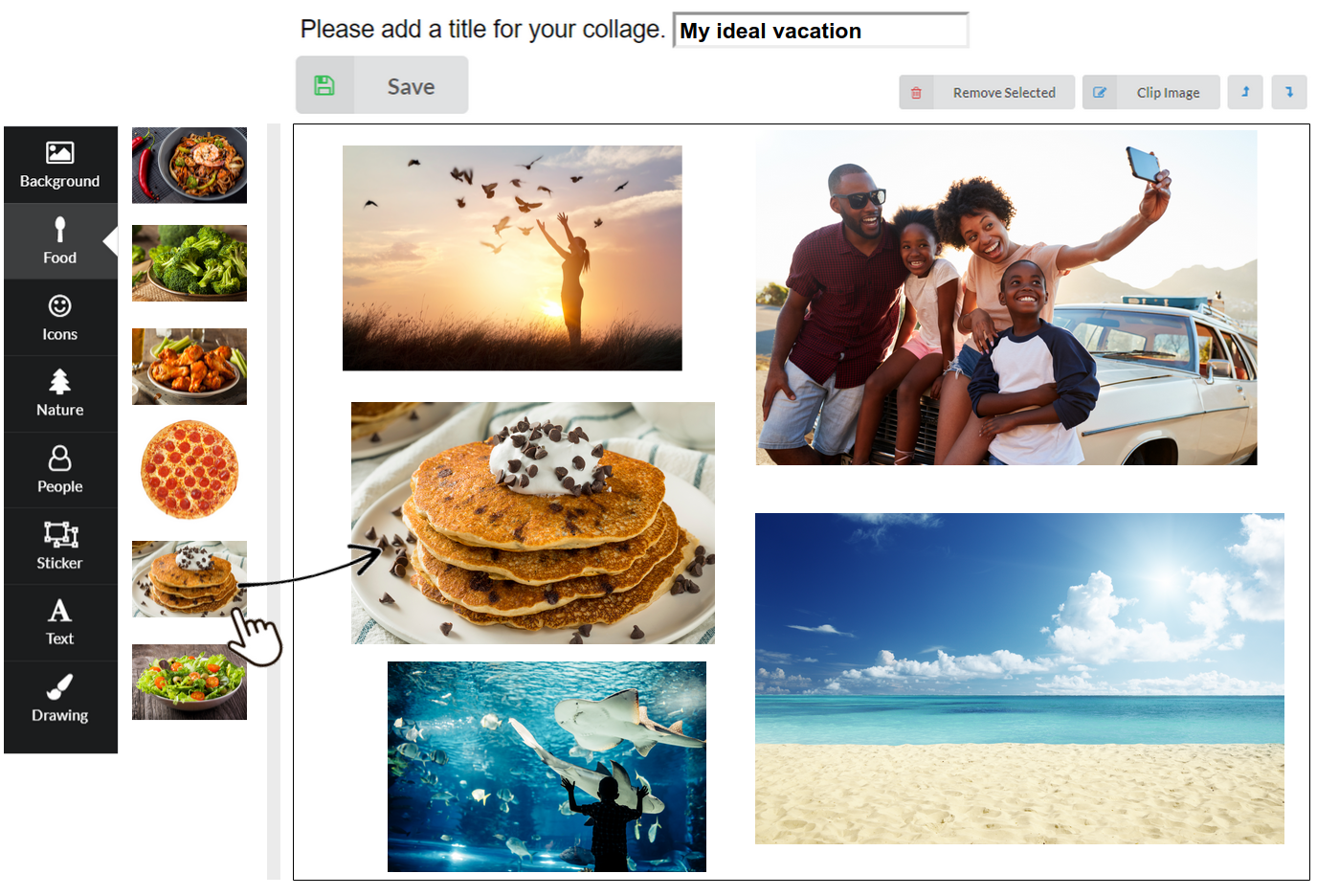Click the vertical scrollbar beside the thumbnails
Image resolution: width=1317 pixels, height=896 pixels.
coord(274,501)
